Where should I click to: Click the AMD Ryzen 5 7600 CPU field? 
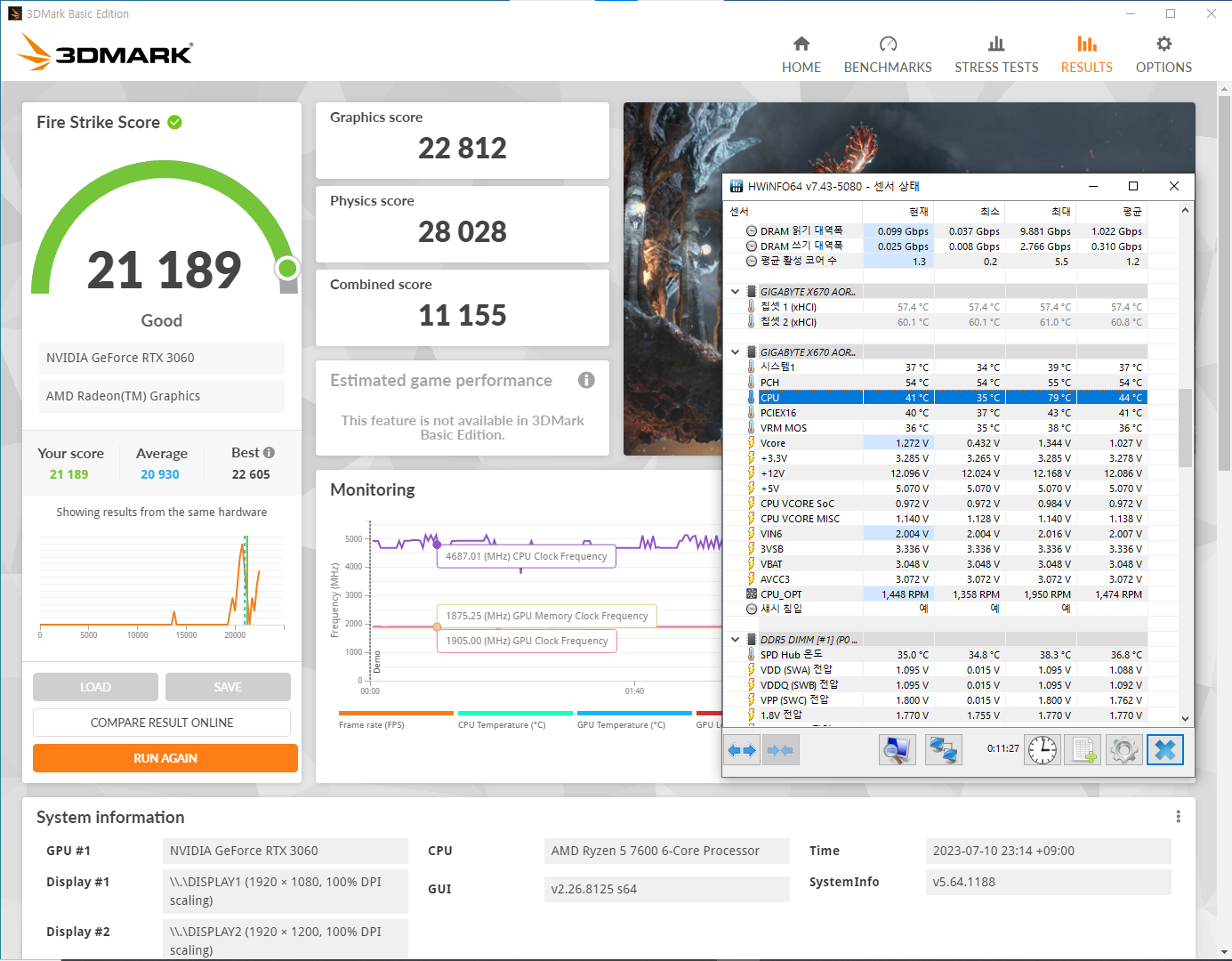pos(667,851)
